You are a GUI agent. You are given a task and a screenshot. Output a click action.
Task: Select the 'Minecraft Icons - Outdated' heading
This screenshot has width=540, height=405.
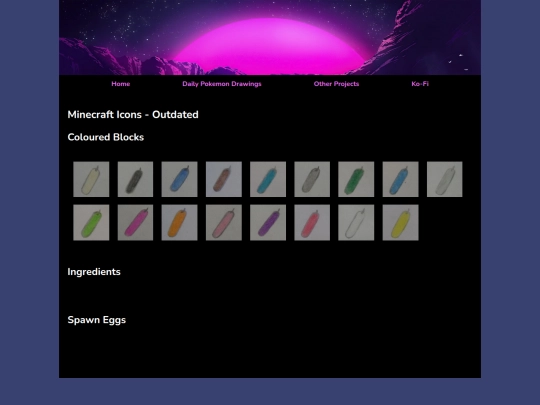click(133, 115)
